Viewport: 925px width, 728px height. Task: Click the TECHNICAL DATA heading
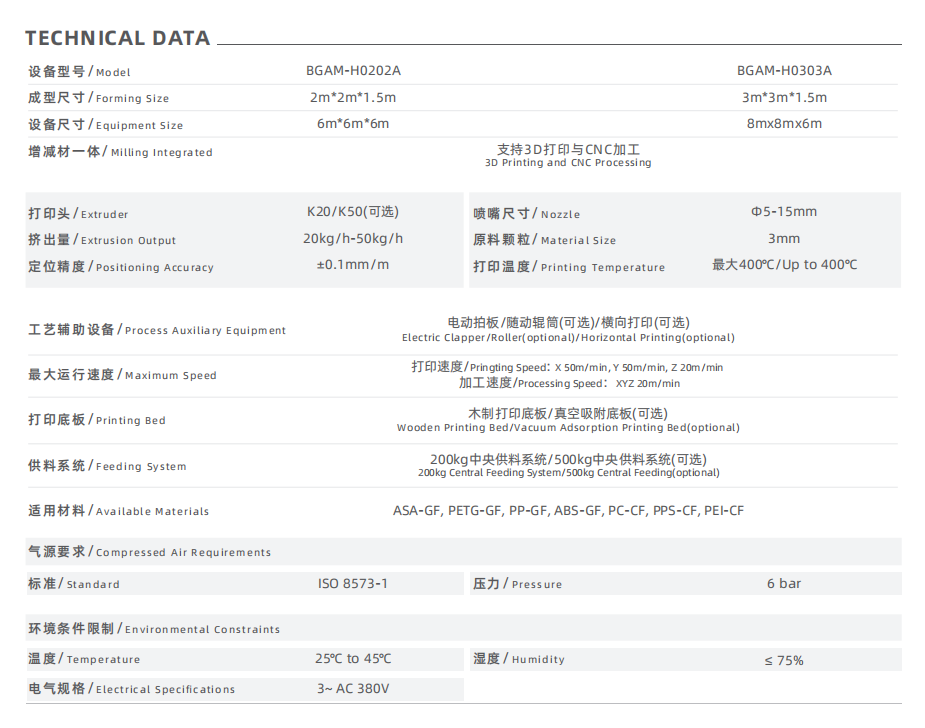[117, 38]
